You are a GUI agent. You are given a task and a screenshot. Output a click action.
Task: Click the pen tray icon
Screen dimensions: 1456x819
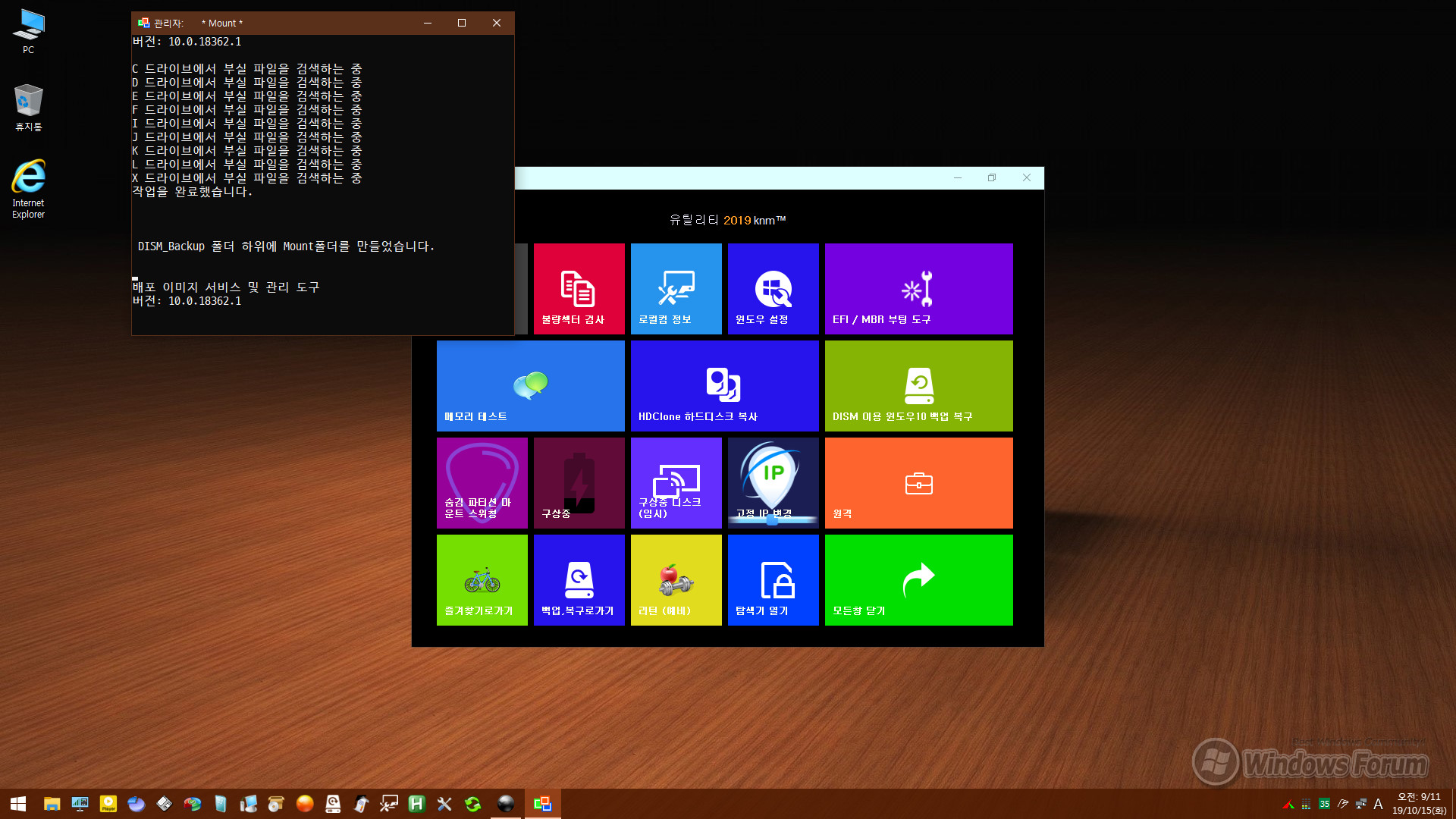1343,804
